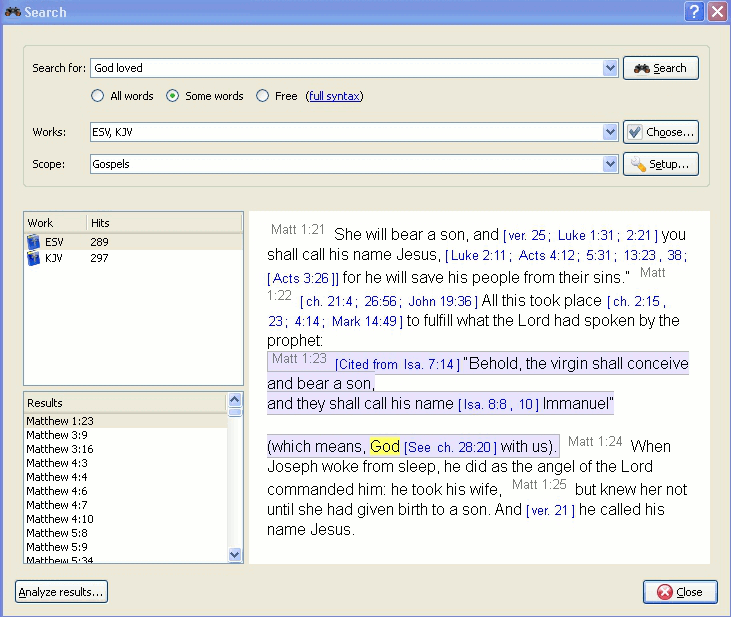Click the binoculars Search button
Image resolution: width=731 pixels, height=617 pixels.
[x=660, y=68]
